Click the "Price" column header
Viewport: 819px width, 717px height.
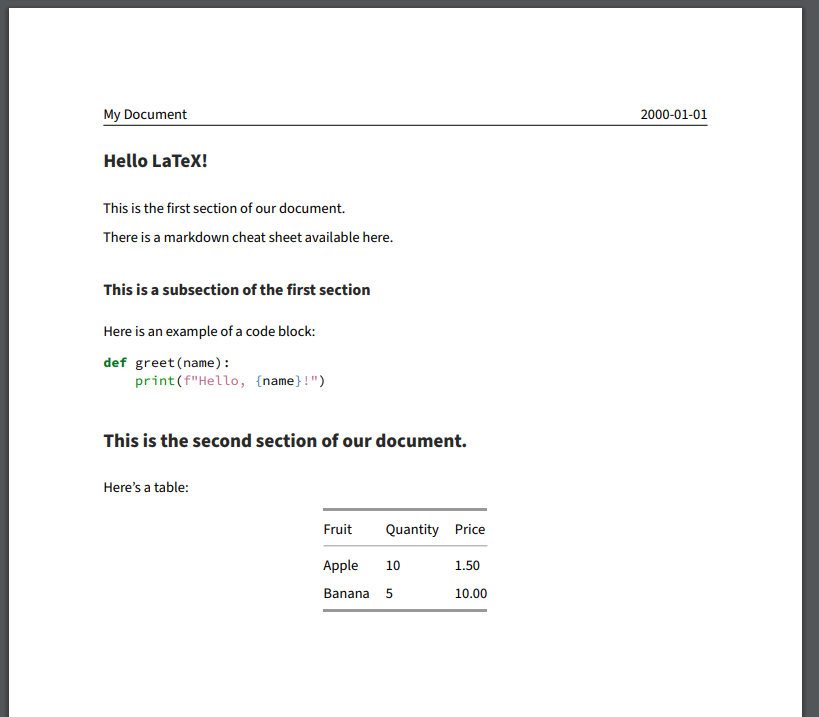469,529
